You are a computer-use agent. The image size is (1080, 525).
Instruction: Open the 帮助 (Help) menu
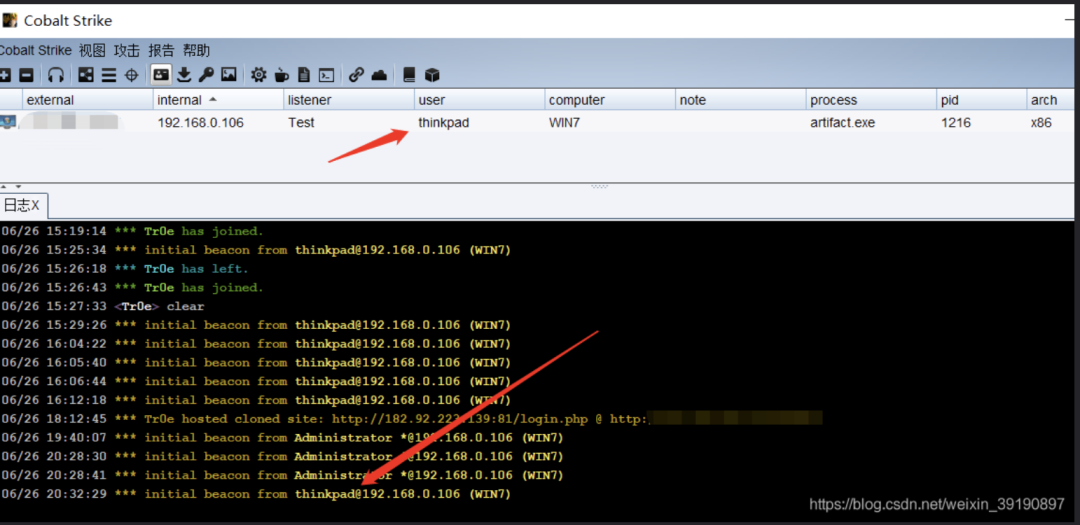[x=196, y=50]
